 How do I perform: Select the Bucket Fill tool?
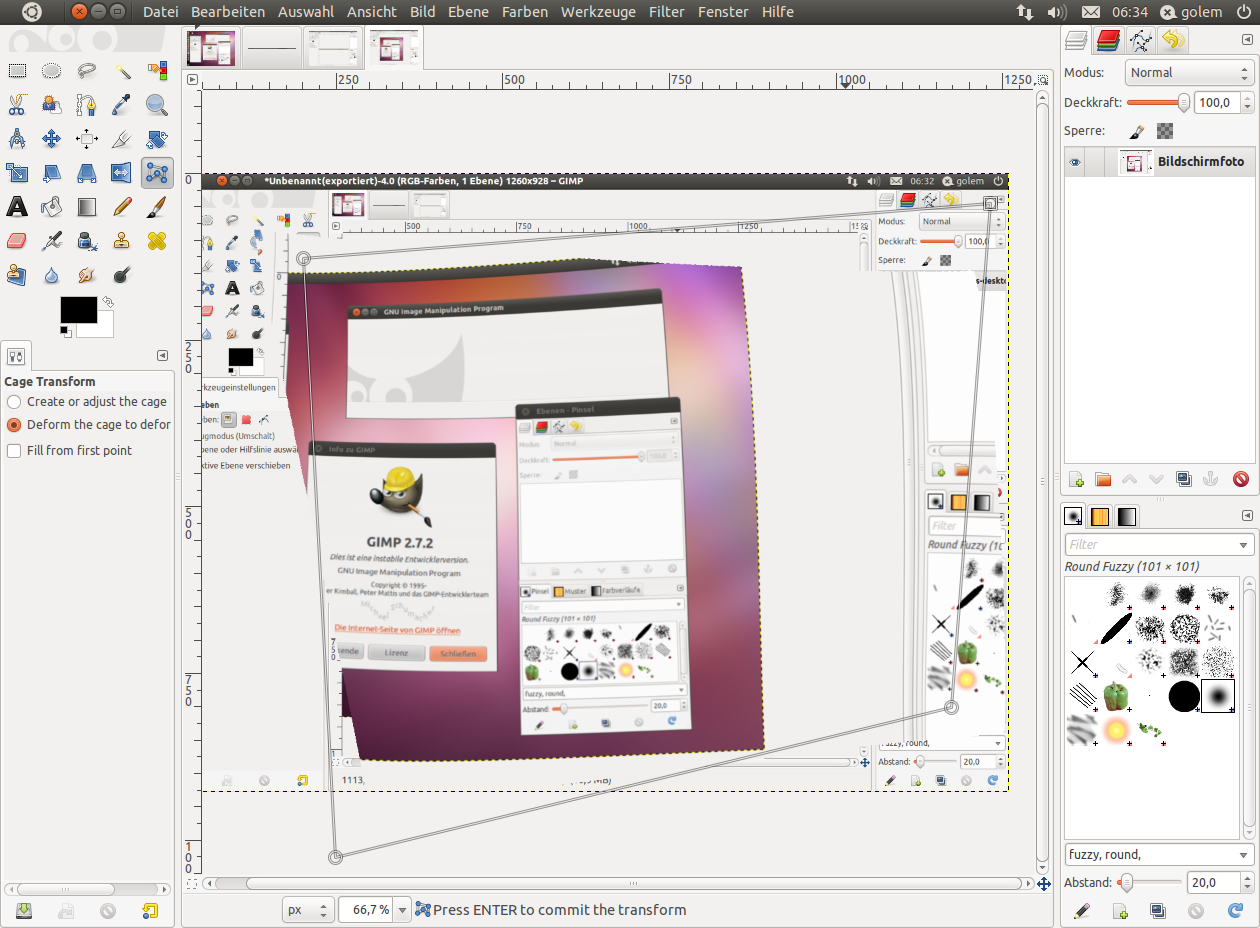click(x=51, y=206)
